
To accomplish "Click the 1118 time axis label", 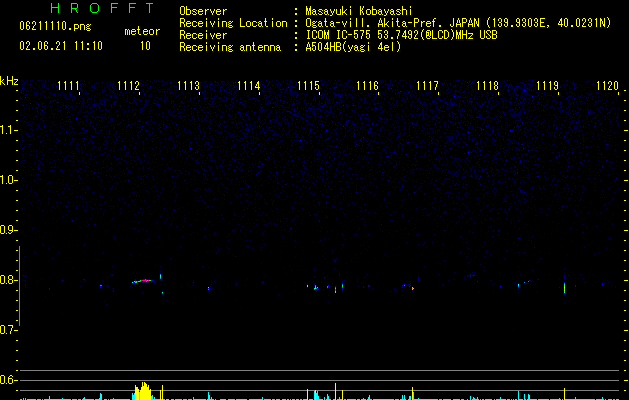I will [487, 85].
